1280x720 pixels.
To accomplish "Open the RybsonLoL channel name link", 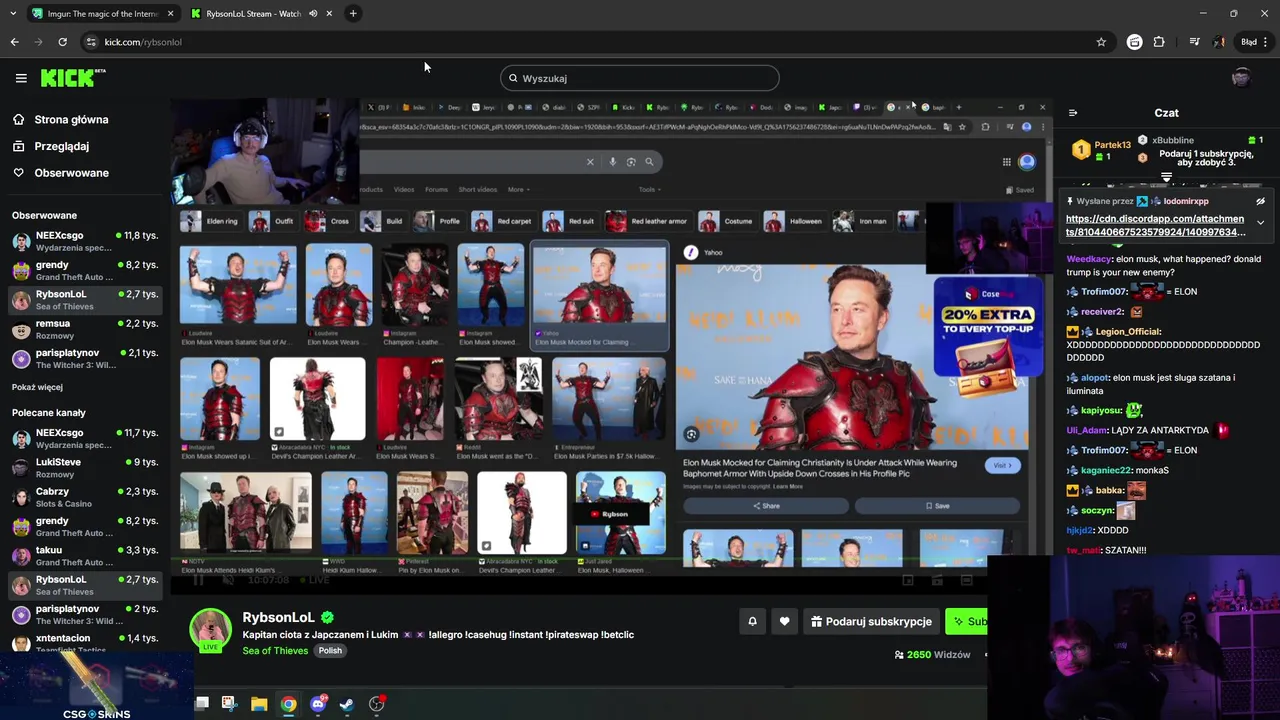I will pos(278,617).
